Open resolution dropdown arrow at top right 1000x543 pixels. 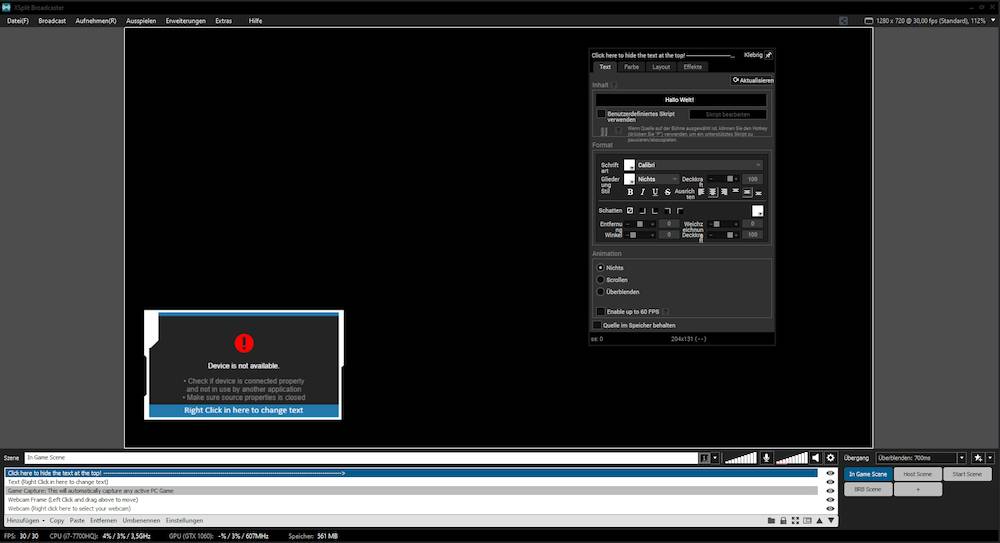pos(993,20)
